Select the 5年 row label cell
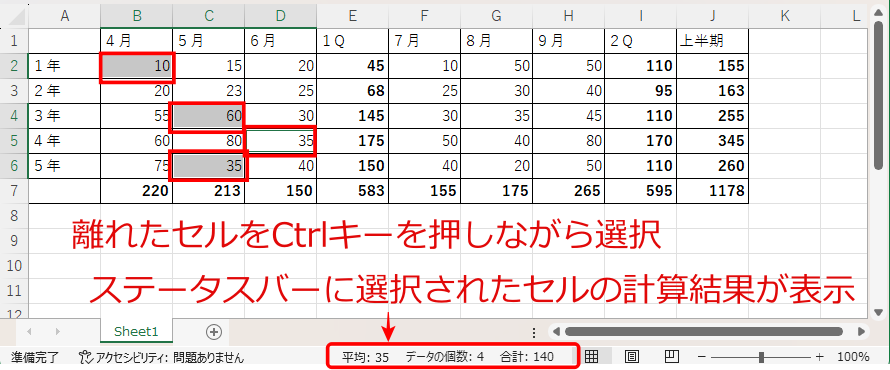Screen dimensions: 890x370 click(64, 166)
